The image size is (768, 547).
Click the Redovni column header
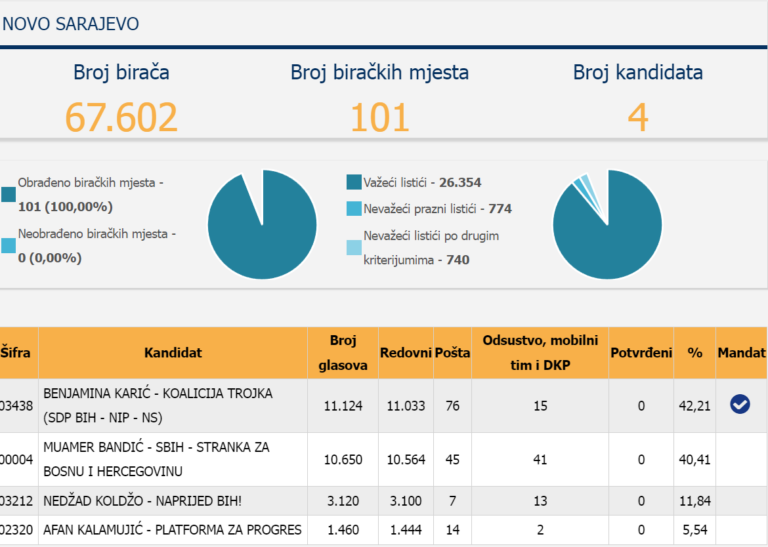point(406,353)
